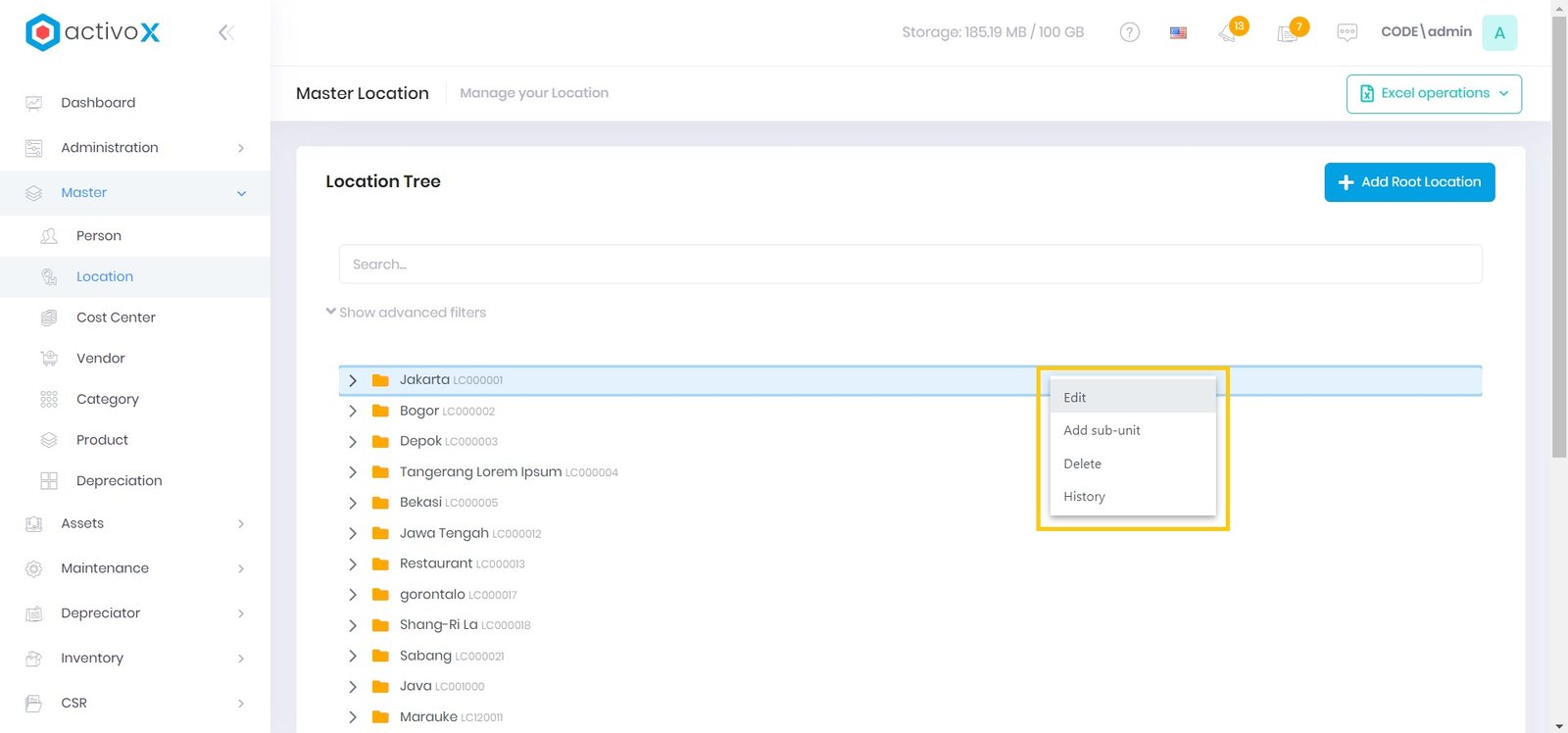This screenshot has width=1568, height=733.
Task: Expand the Tangerang Lorem Ipsum node
Action: click(x=353, y=472)
